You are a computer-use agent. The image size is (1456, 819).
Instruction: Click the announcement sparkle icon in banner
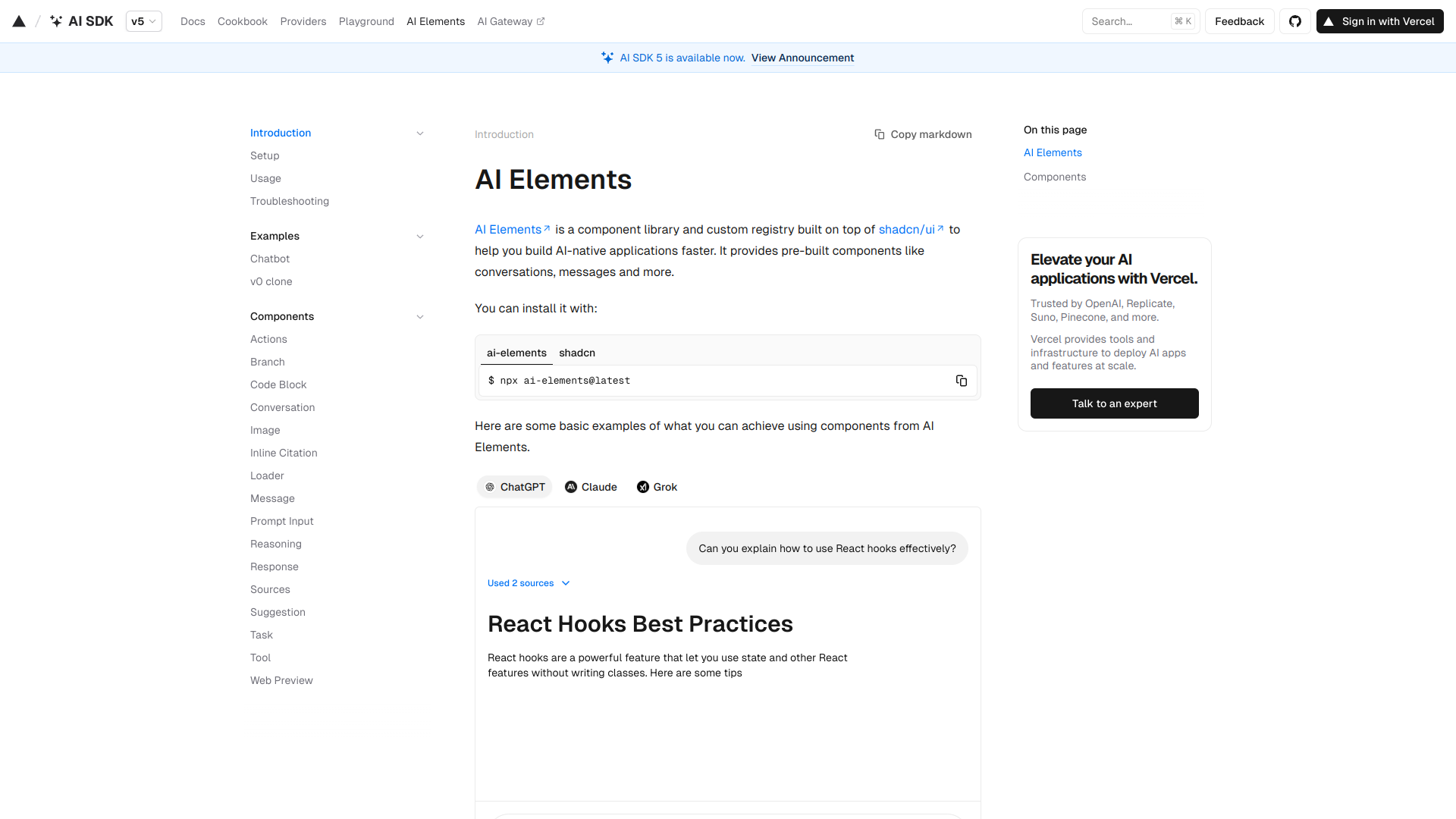pyautogui.click(x=607, y=57)
